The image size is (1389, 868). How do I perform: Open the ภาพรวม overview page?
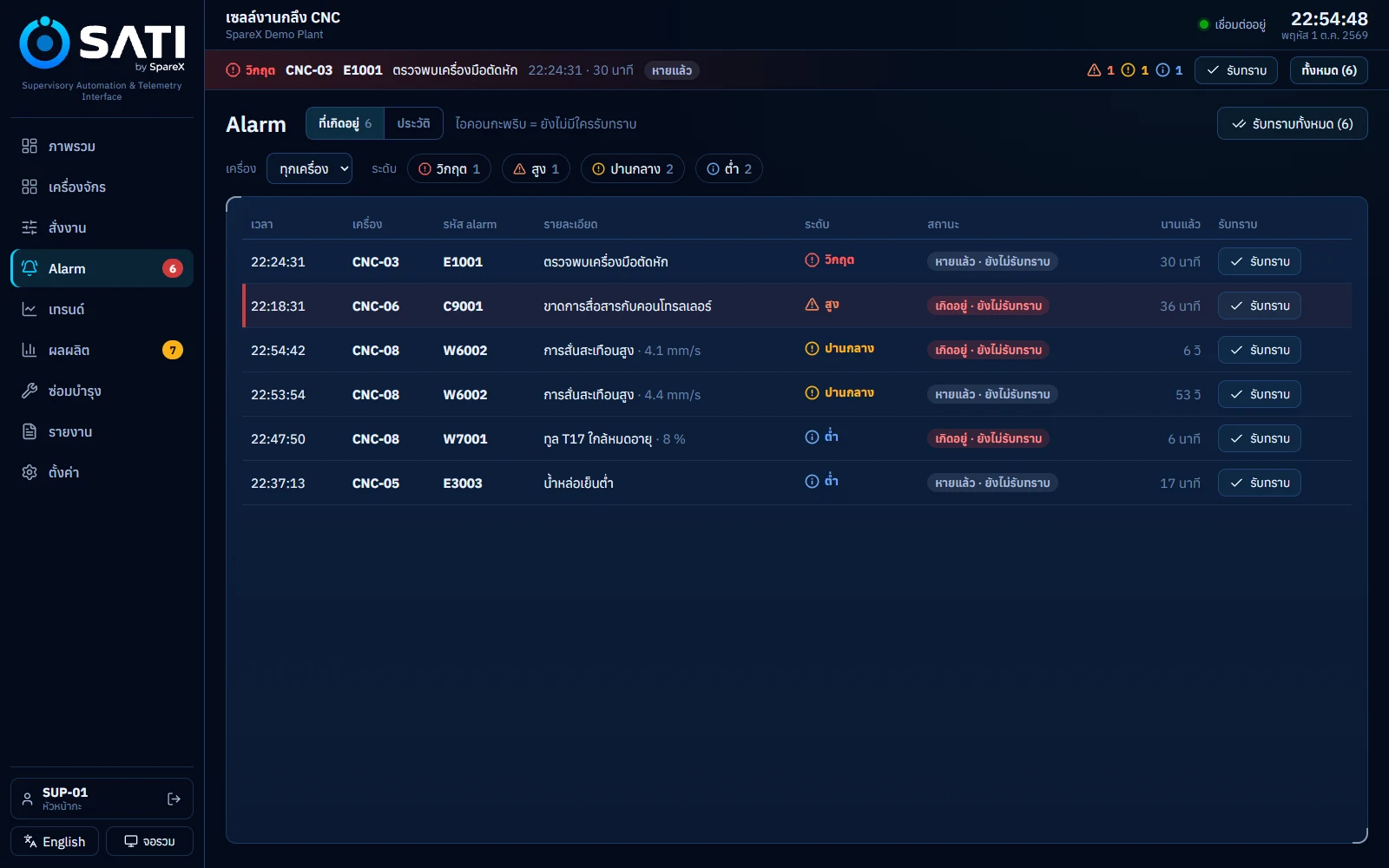click(102, 146)
